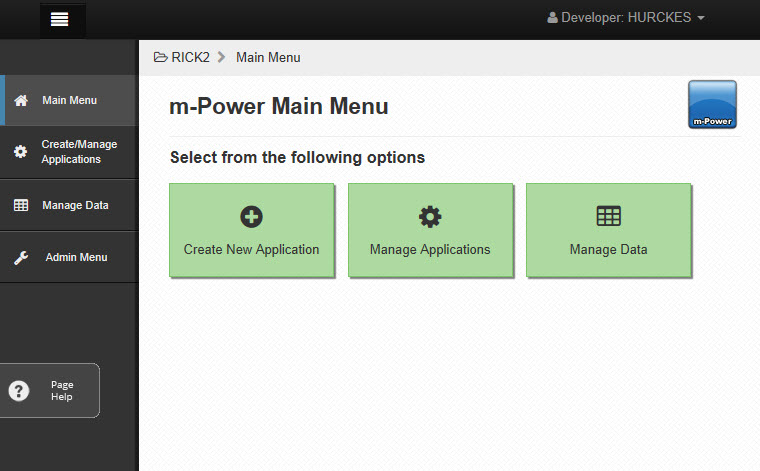Click the wrench icon for Admin Menu
760x471 pixels.
[x=21, y=257]
